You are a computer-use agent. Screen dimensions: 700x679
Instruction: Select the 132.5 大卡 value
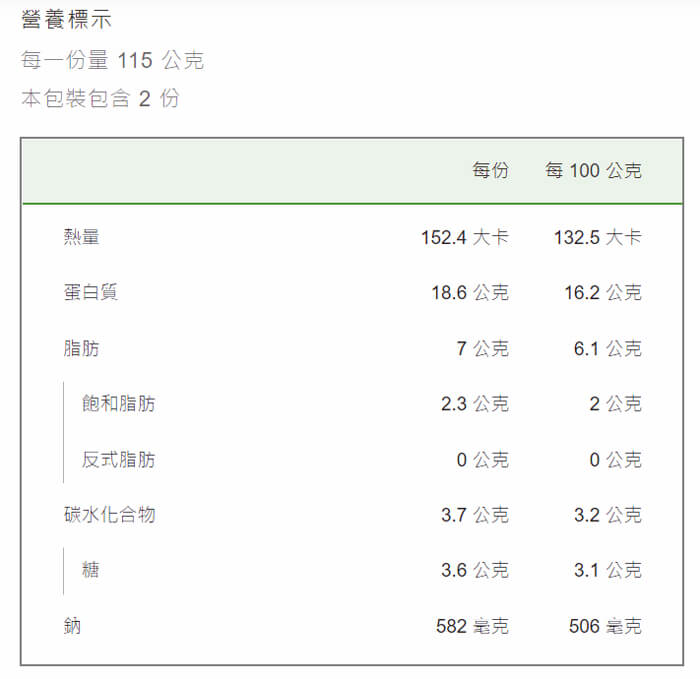(598, 237)
